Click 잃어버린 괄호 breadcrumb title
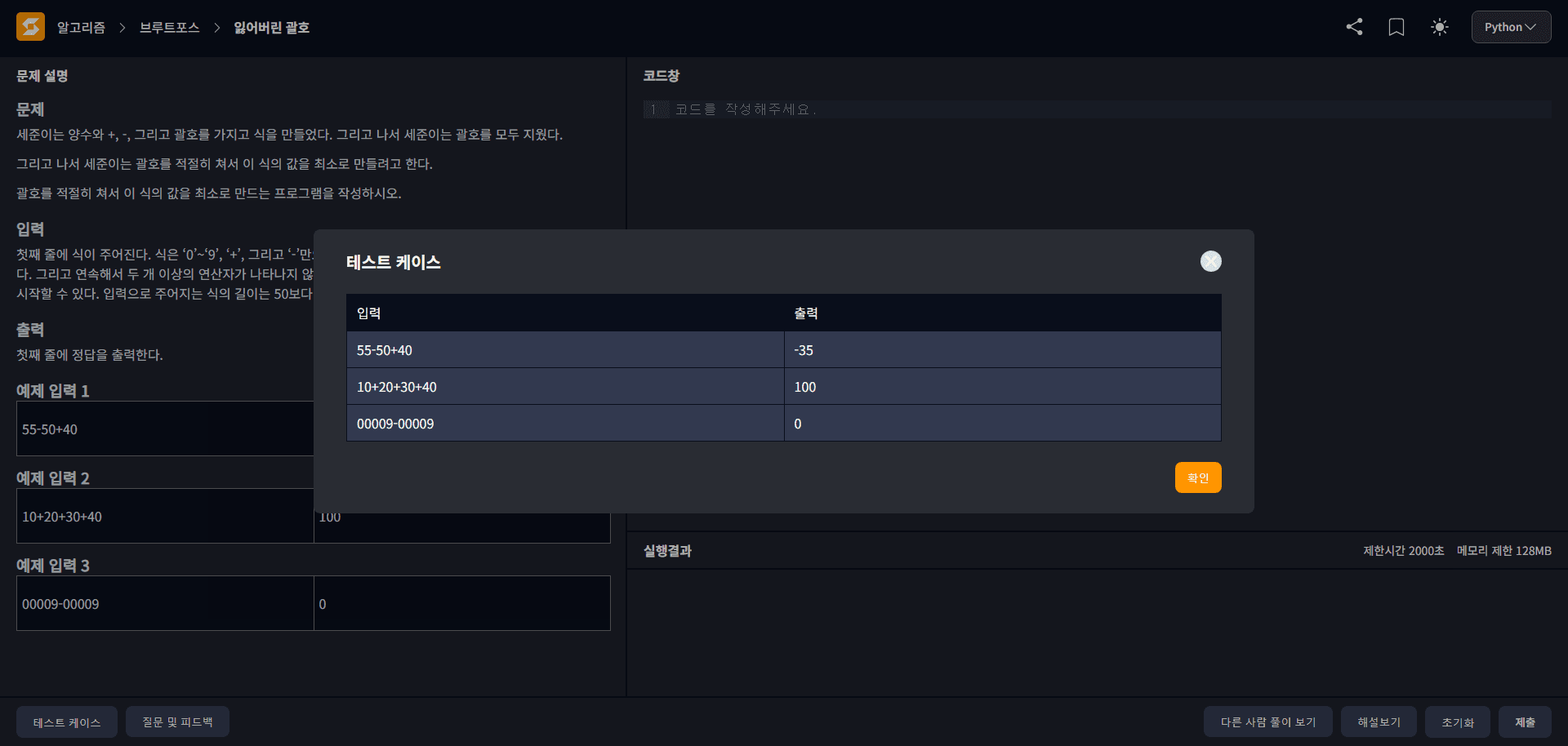 [x=271, y=28]
